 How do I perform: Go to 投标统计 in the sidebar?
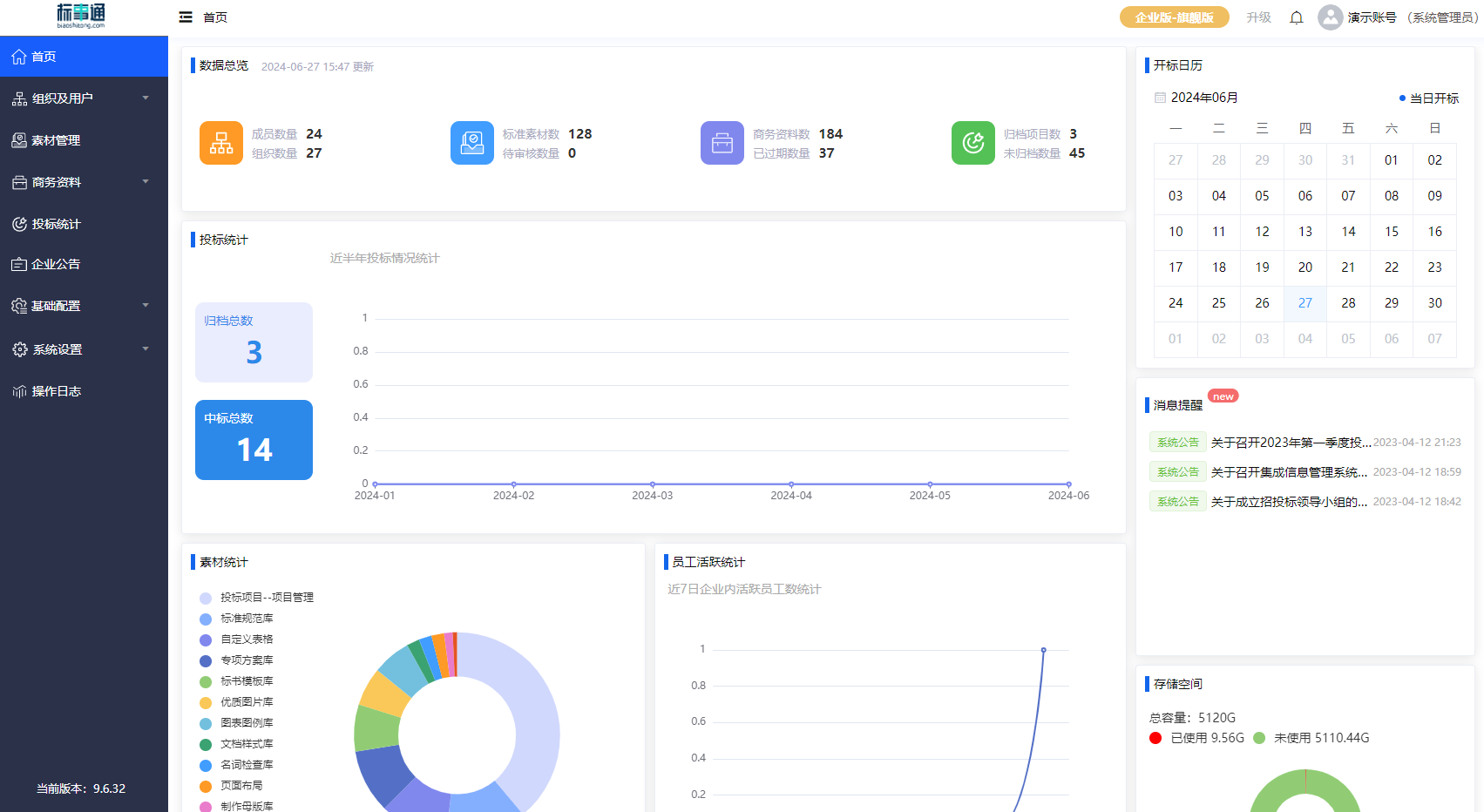84,224
